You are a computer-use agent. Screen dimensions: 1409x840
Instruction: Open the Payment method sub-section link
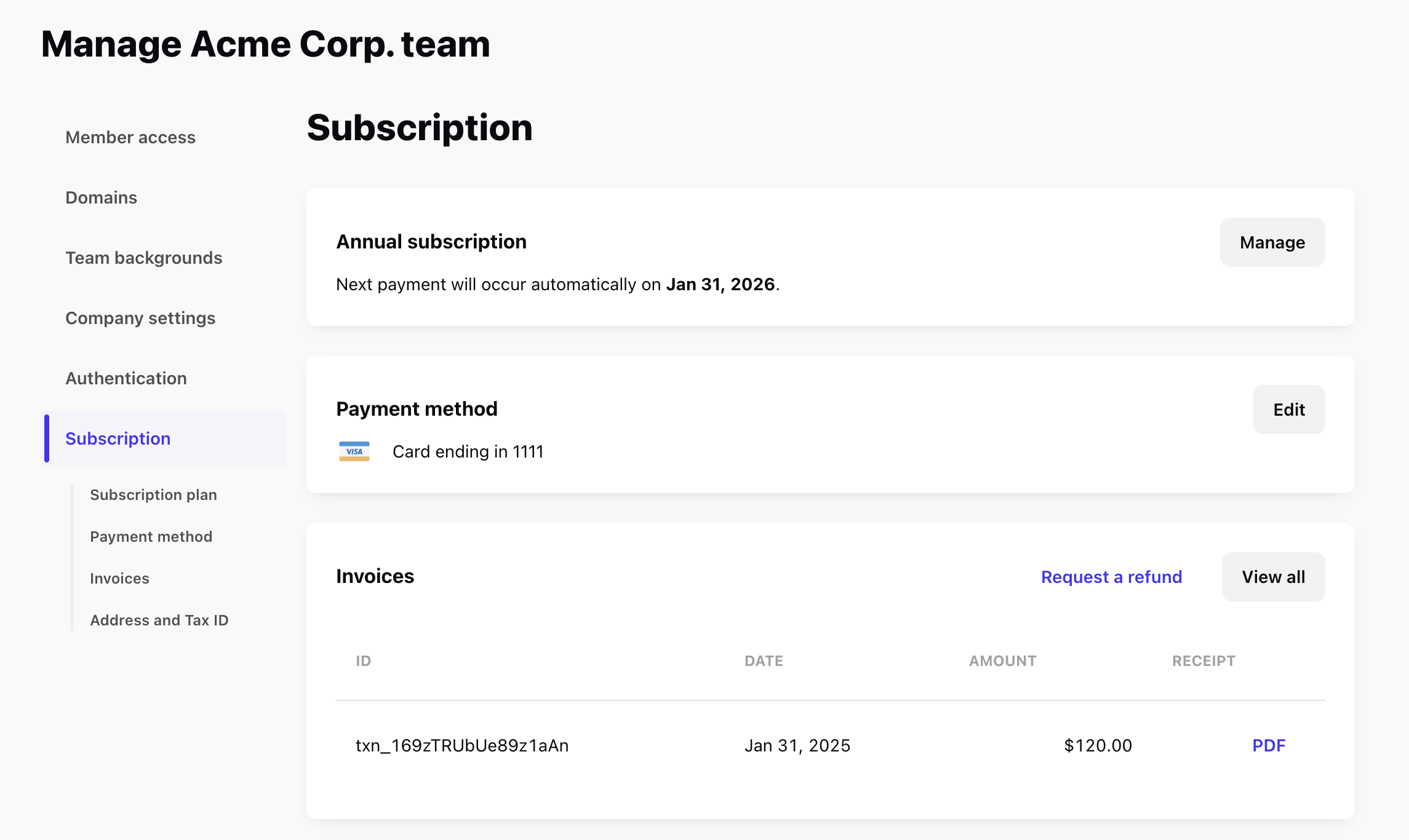point(151,536)
